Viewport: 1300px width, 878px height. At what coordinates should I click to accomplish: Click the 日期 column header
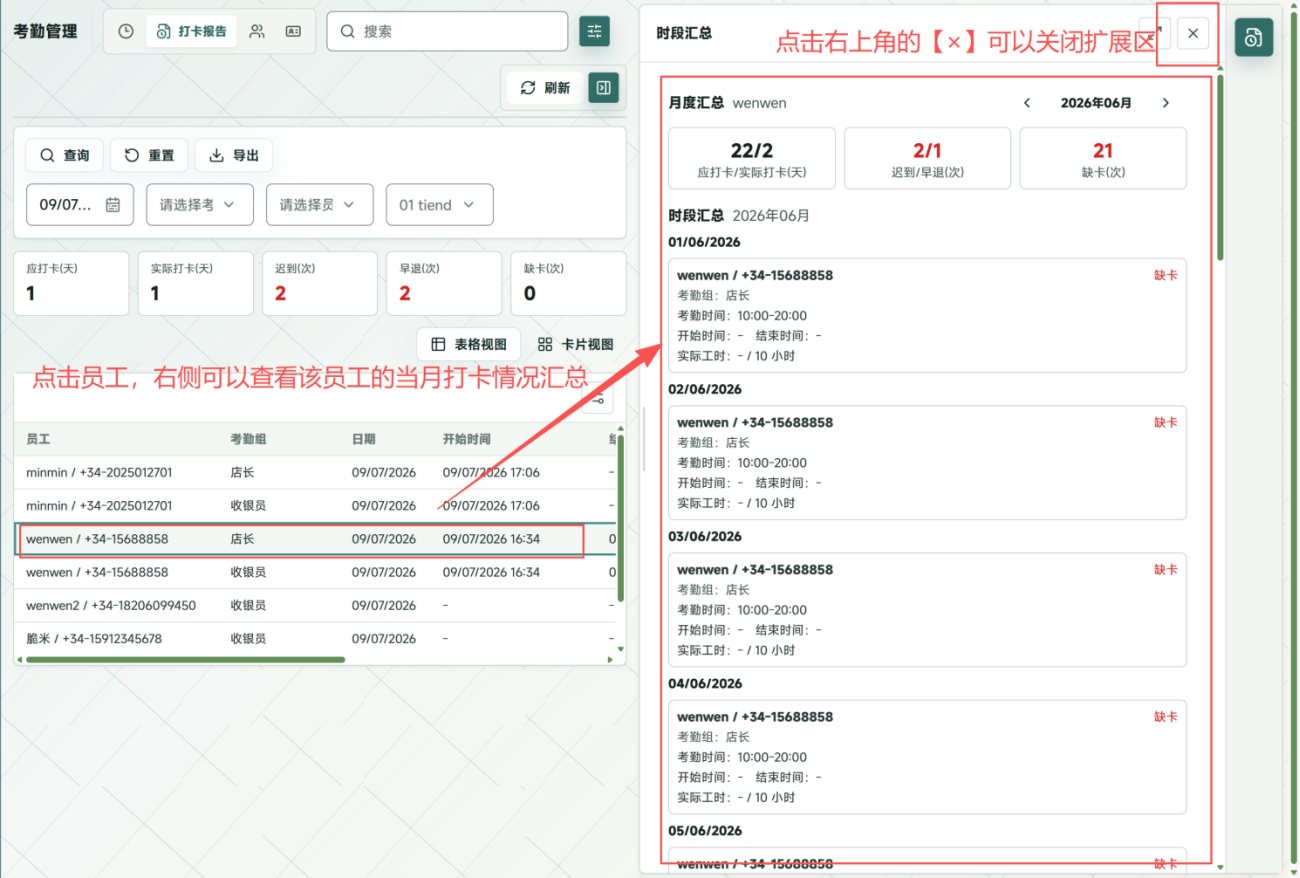tap(364, 439)
